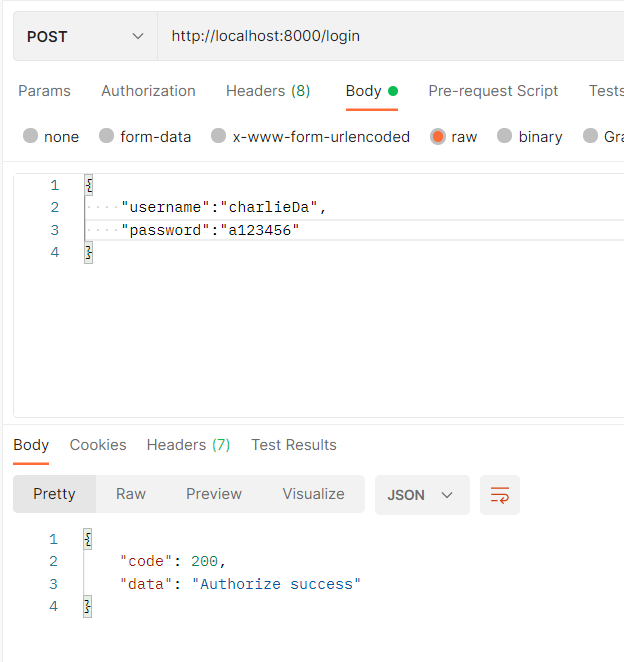Switch to the Params tab
This screenshot has height=662, width=624.
tap(44, 91)
